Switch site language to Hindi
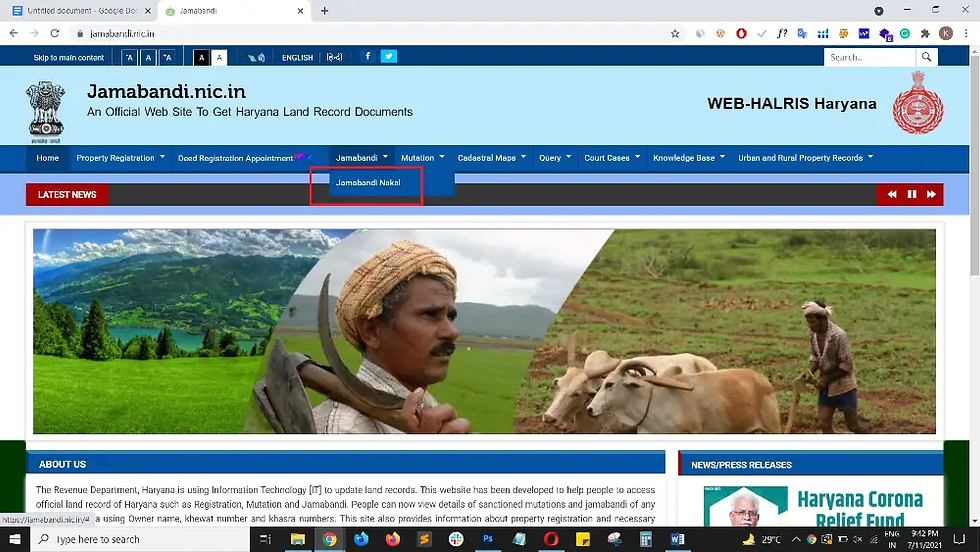Screen dimensions: 980x552 coord(334,57)
